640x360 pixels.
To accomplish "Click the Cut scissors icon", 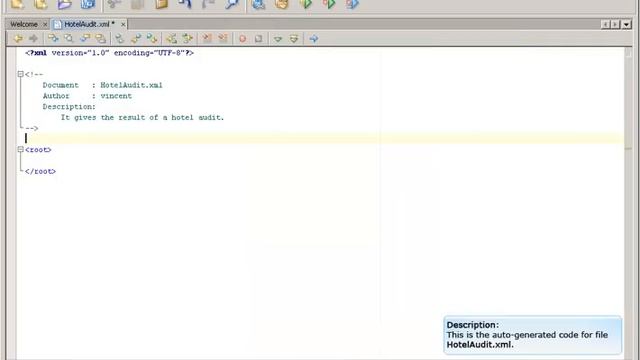I will [114, 4].
